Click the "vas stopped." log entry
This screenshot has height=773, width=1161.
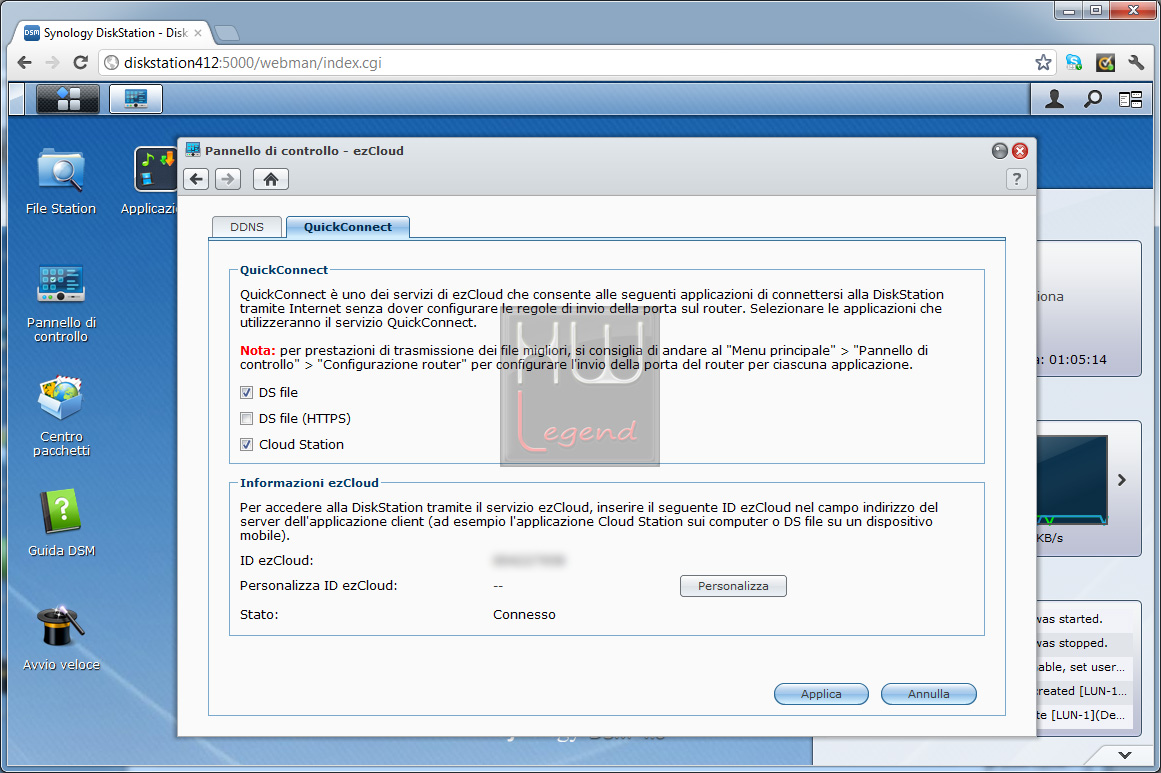pos(1072,643)
